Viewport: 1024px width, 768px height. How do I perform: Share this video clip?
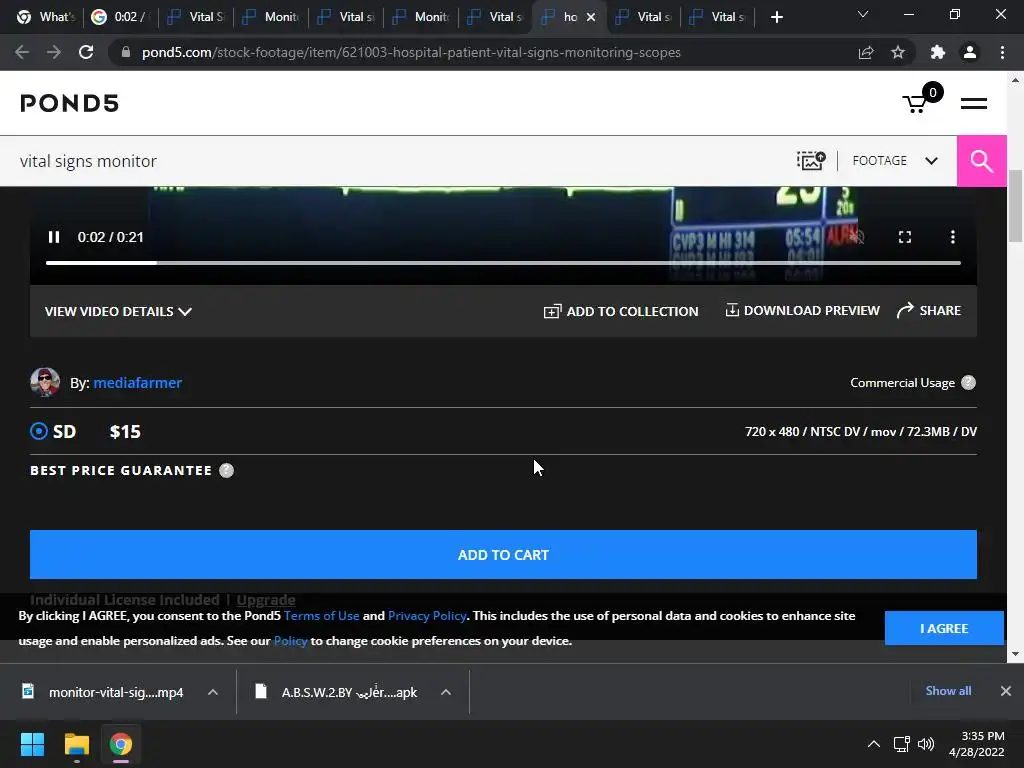pyautogui.click(x=929, y=311)
